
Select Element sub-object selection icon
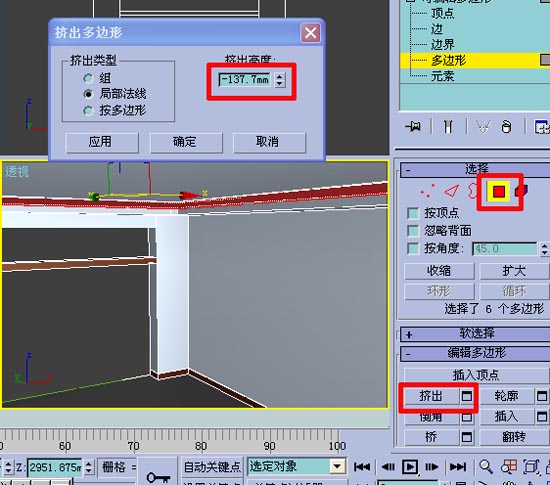(x=521, y=191)
